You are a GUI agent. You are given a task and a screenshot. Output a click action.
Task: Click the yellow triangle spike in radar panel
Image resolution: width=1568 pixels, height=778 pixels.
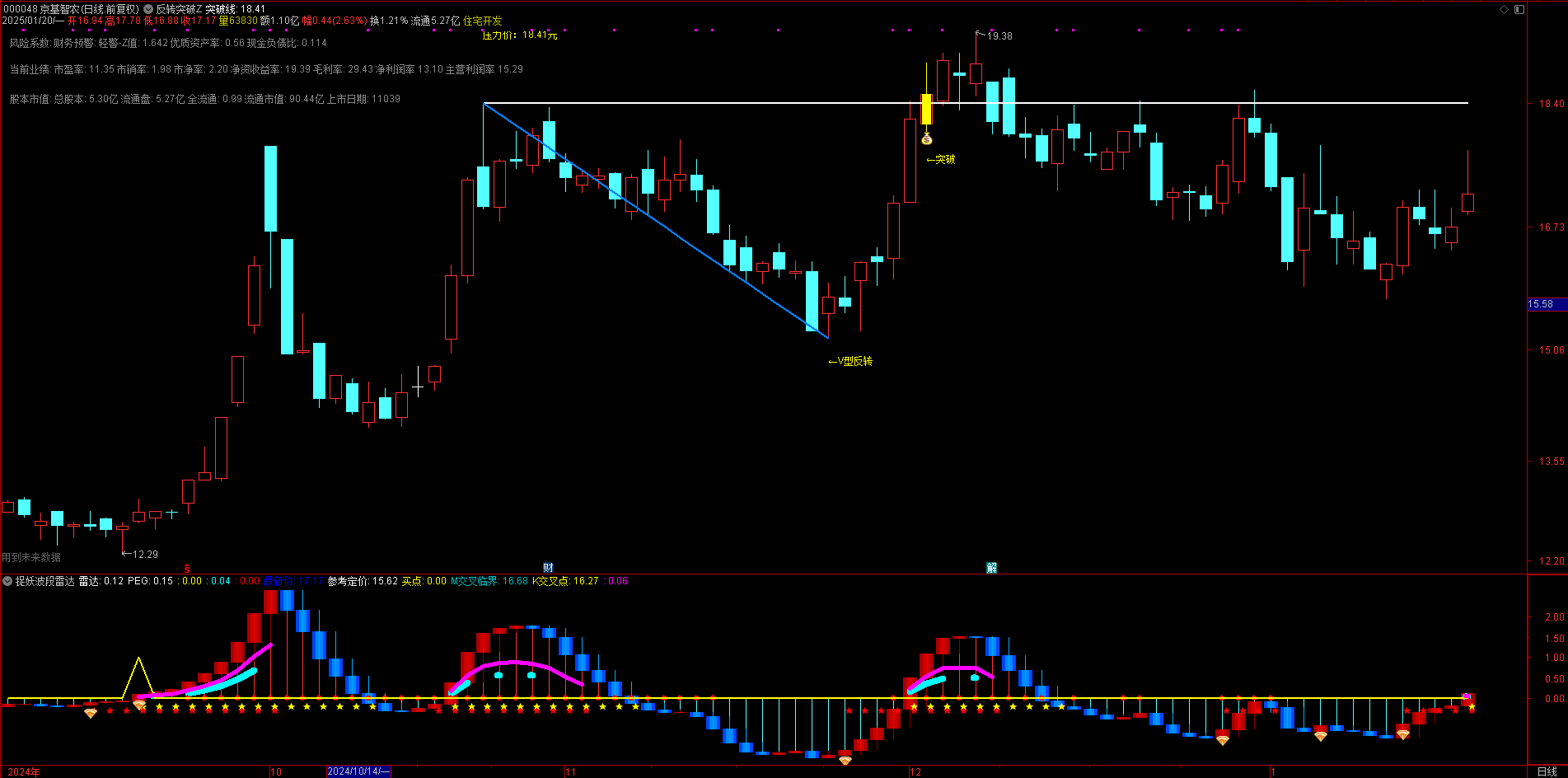[x=138, y=677]
